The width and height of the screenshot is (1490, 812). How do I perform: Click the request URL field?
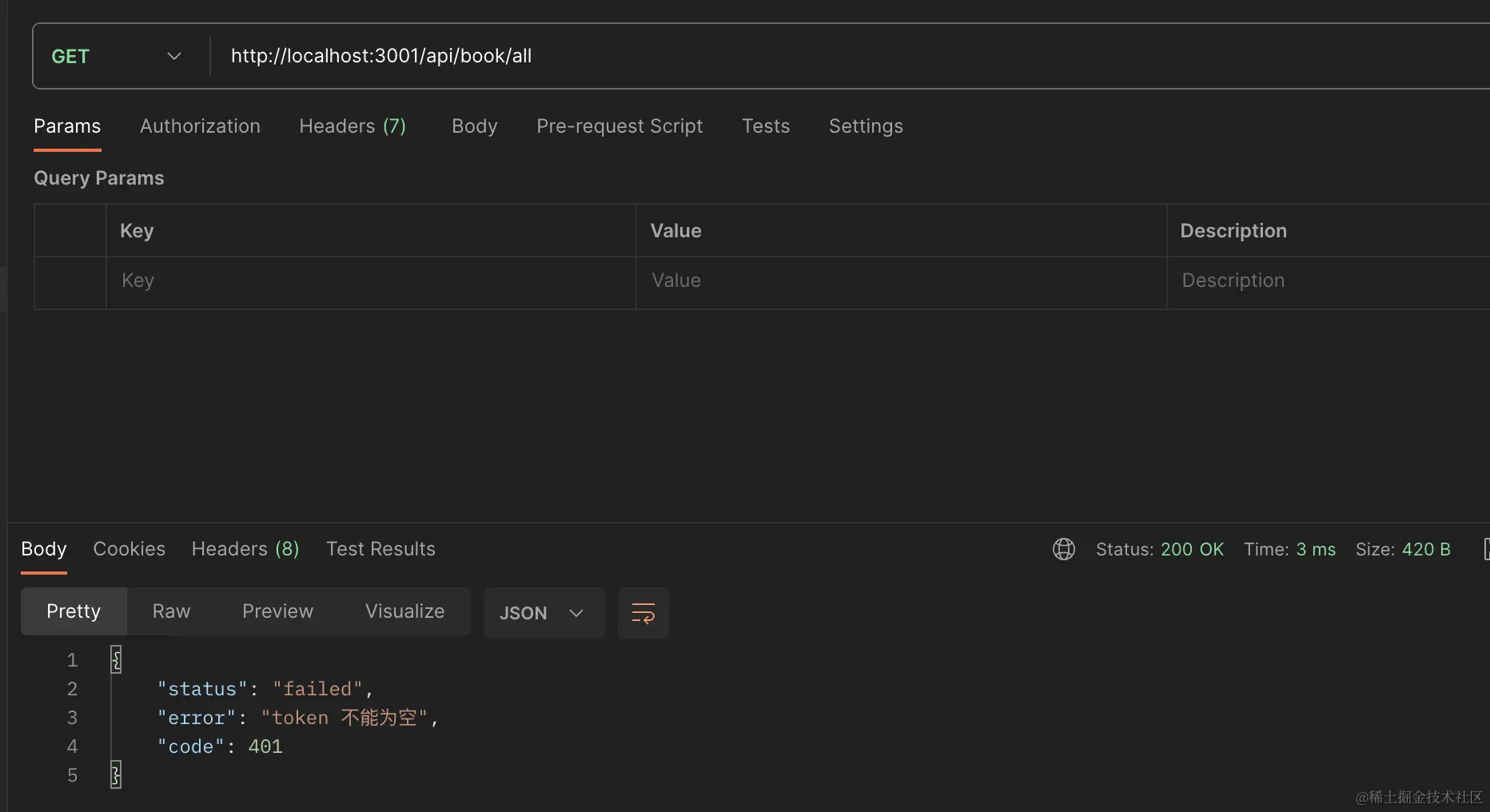coord(851,56)
